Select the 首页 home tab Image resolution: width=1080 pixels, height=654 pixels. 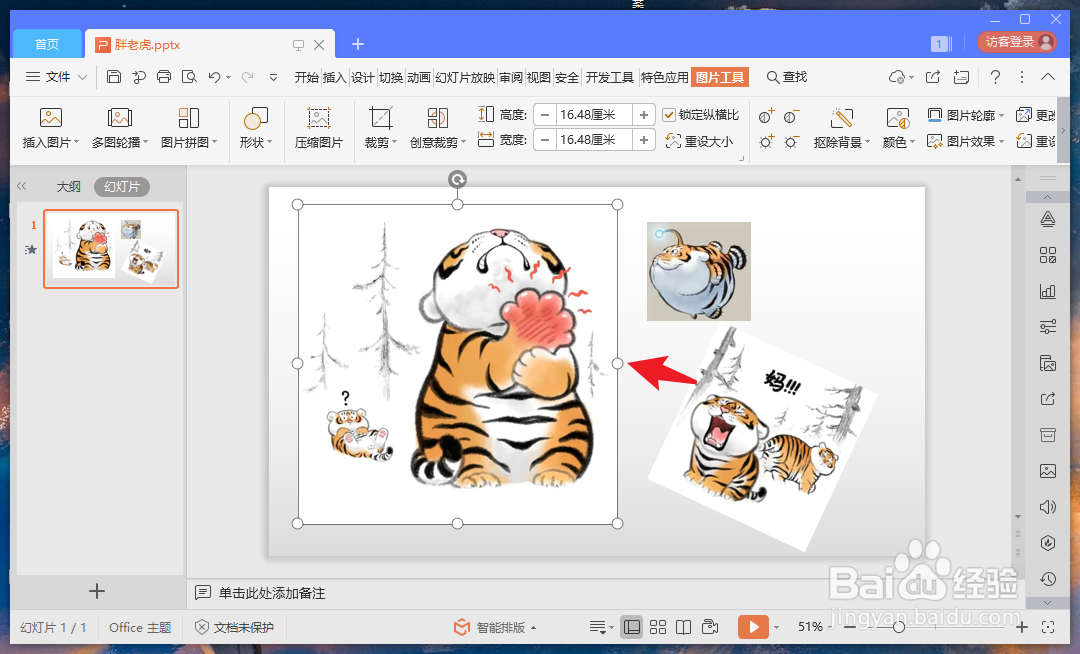pos(47,44)
